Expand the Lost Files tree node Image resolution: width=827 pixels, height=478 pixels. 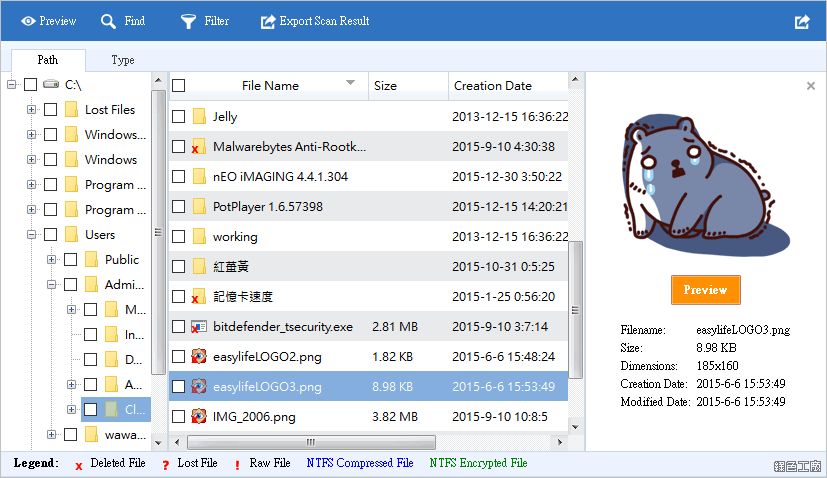click(x=32, y=109)
